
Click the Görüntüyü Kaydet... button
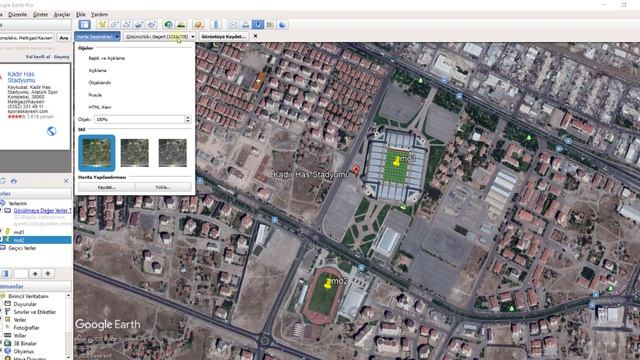tap(224, 36)
